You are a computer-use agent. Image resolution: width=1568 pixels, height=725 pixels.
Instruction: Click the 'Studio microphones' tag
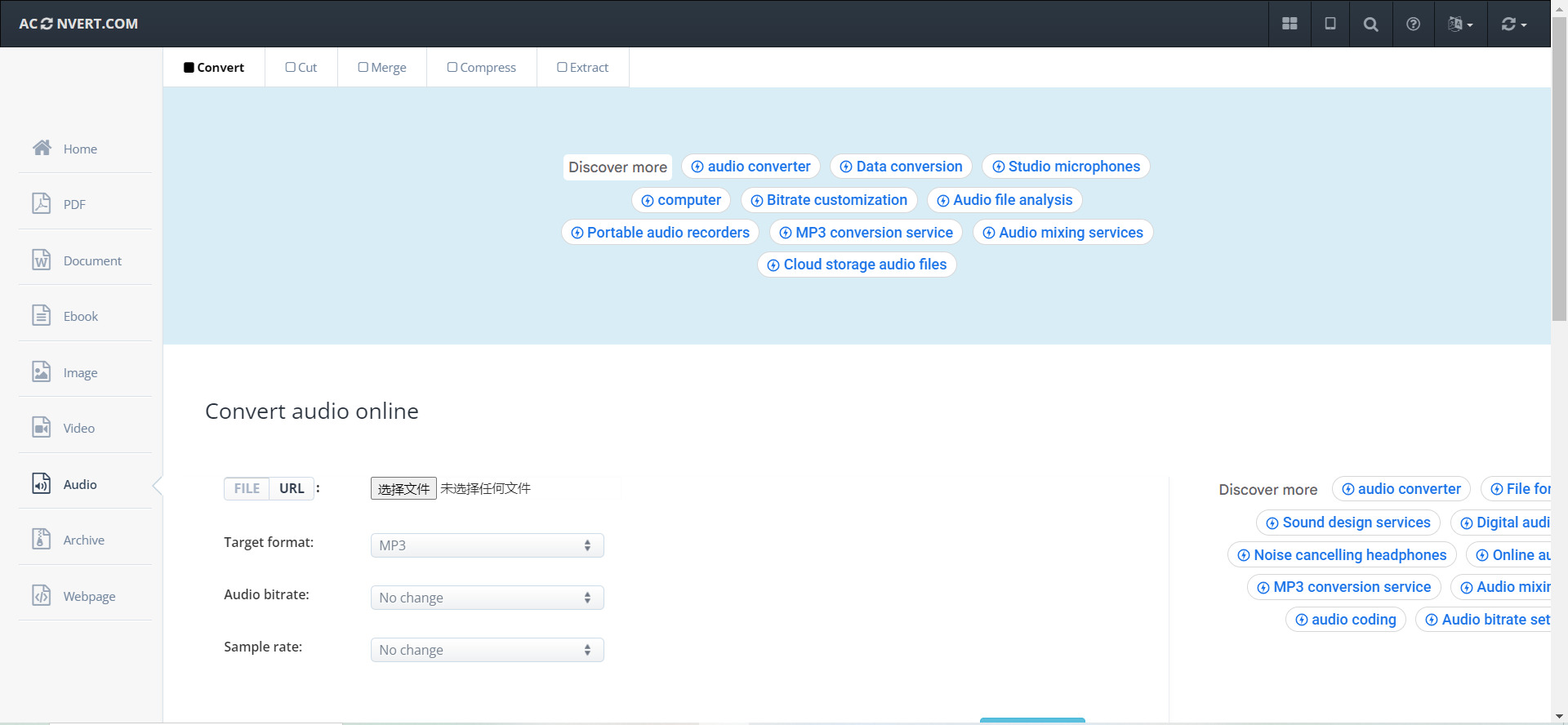[1066, 167]
